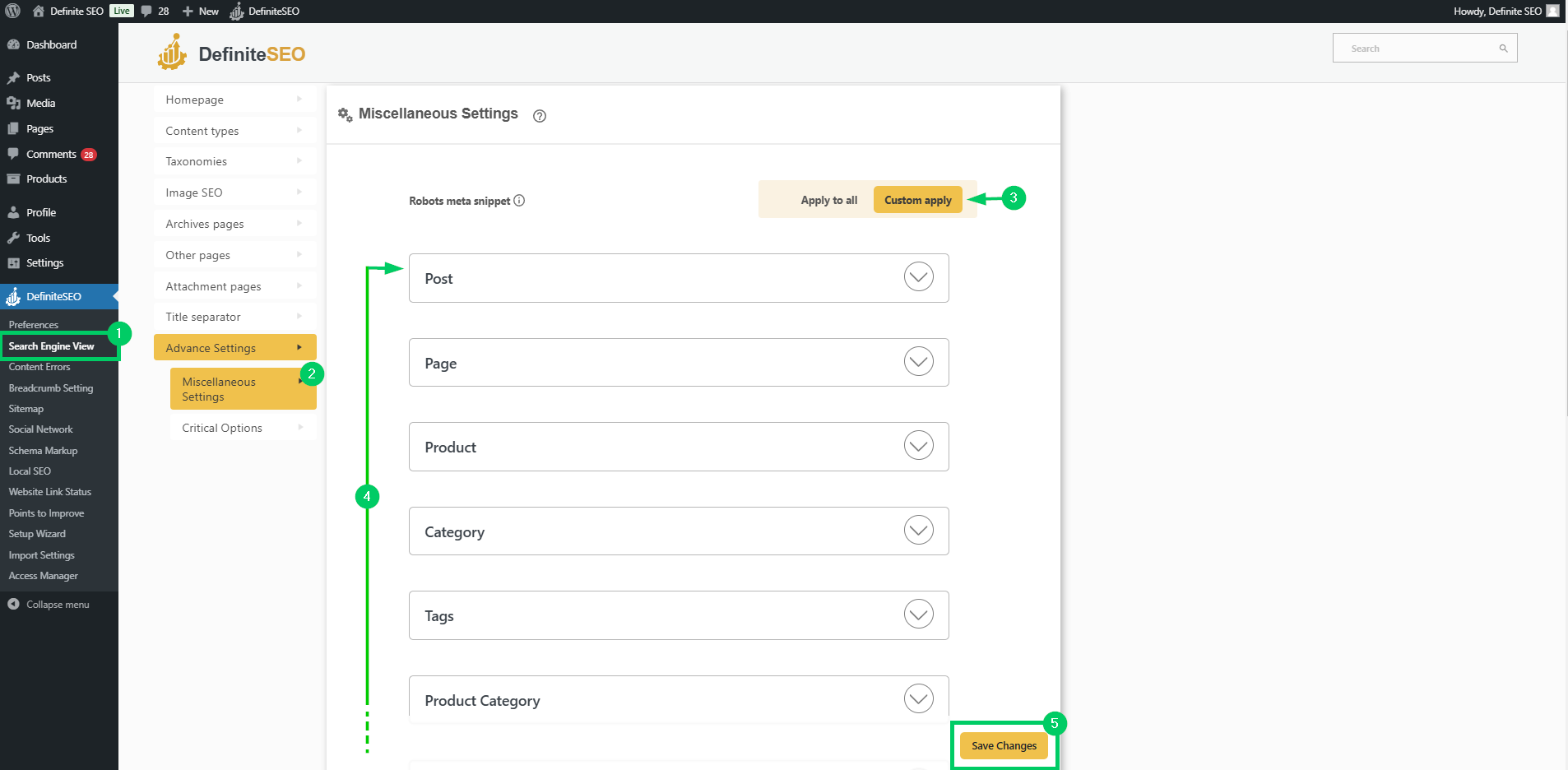
Task: Click the WordPress logo icon in admin bar
Action: pyautogui.click(x=13, y=11)
